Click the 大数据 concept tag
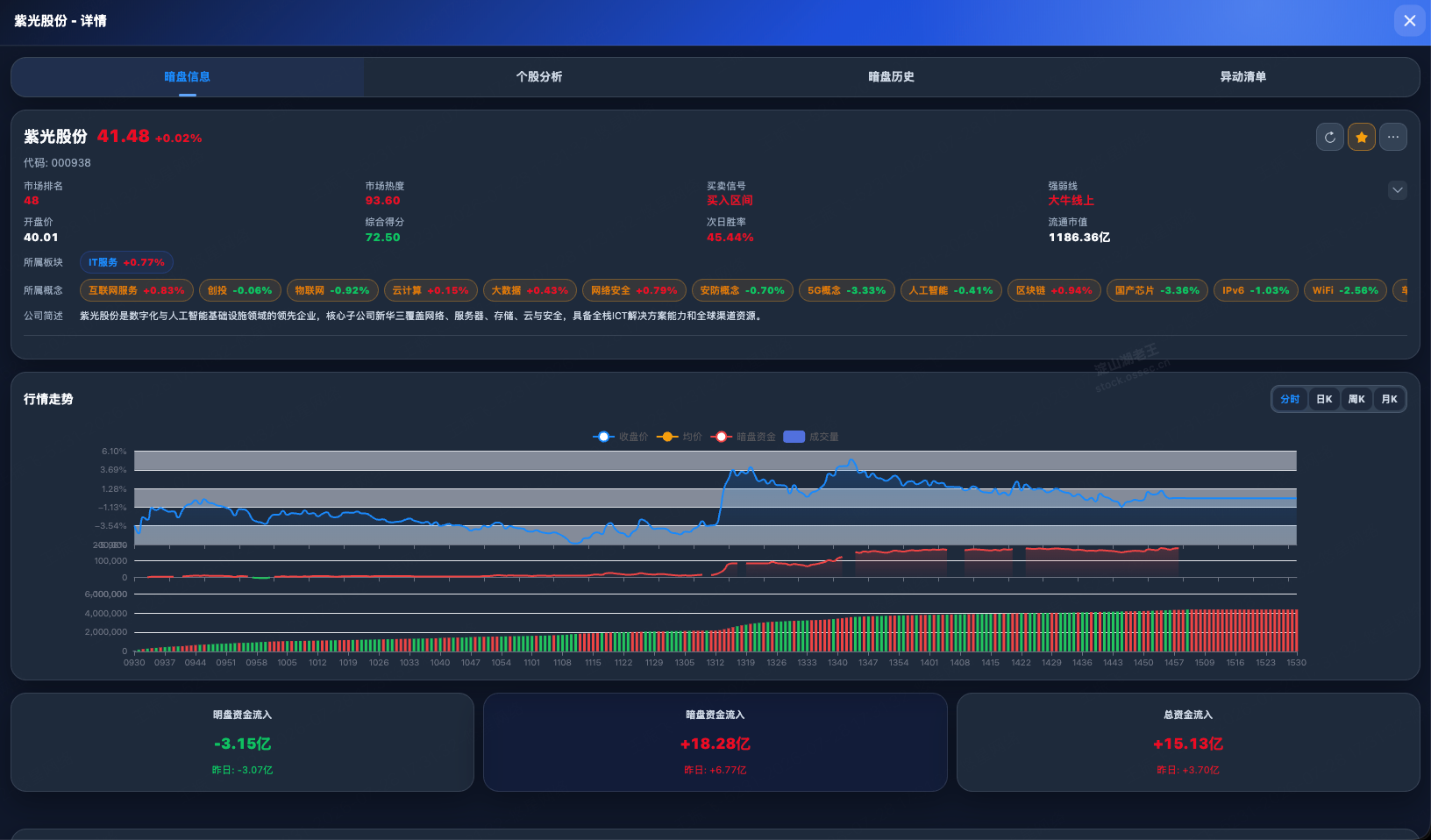Screen dimensions: 1431x840 [x=530, y=290]
